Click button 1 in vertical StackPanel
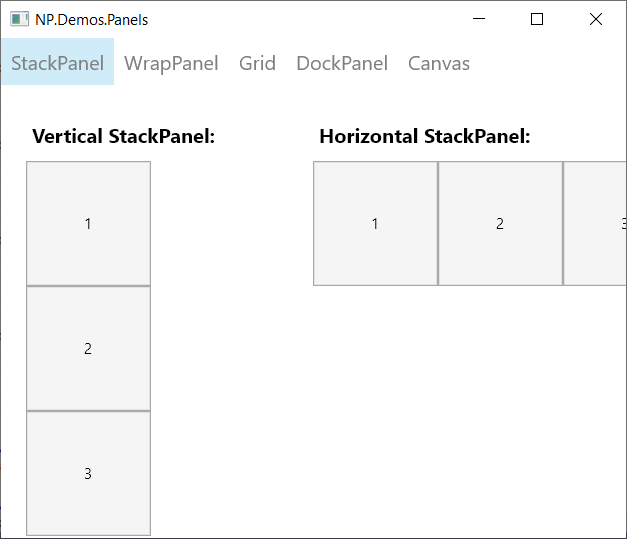 (x=88, y=224)
